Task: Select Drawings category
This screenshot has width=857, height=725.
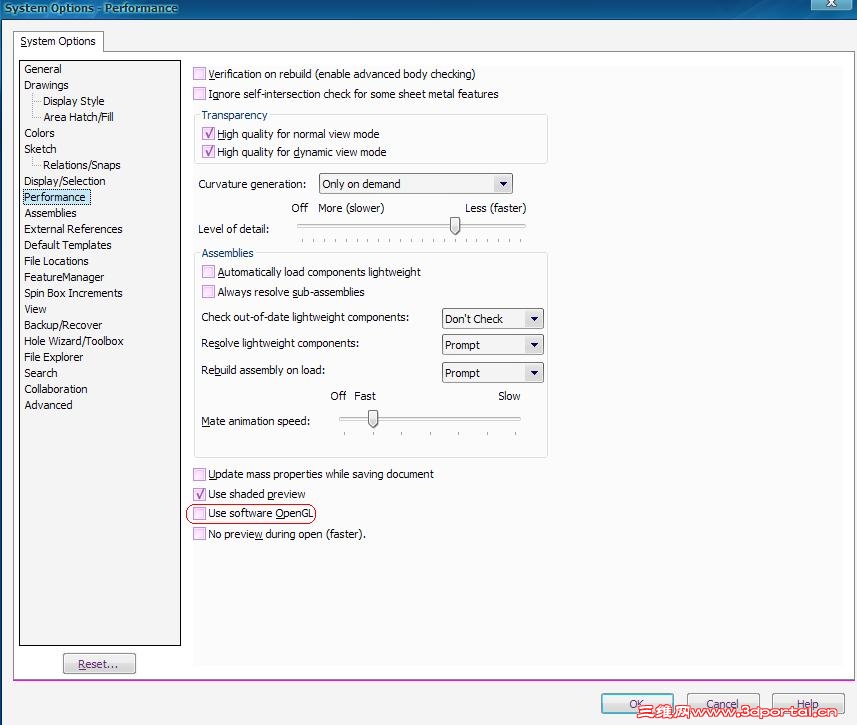Action: click(x=46, y=85)
